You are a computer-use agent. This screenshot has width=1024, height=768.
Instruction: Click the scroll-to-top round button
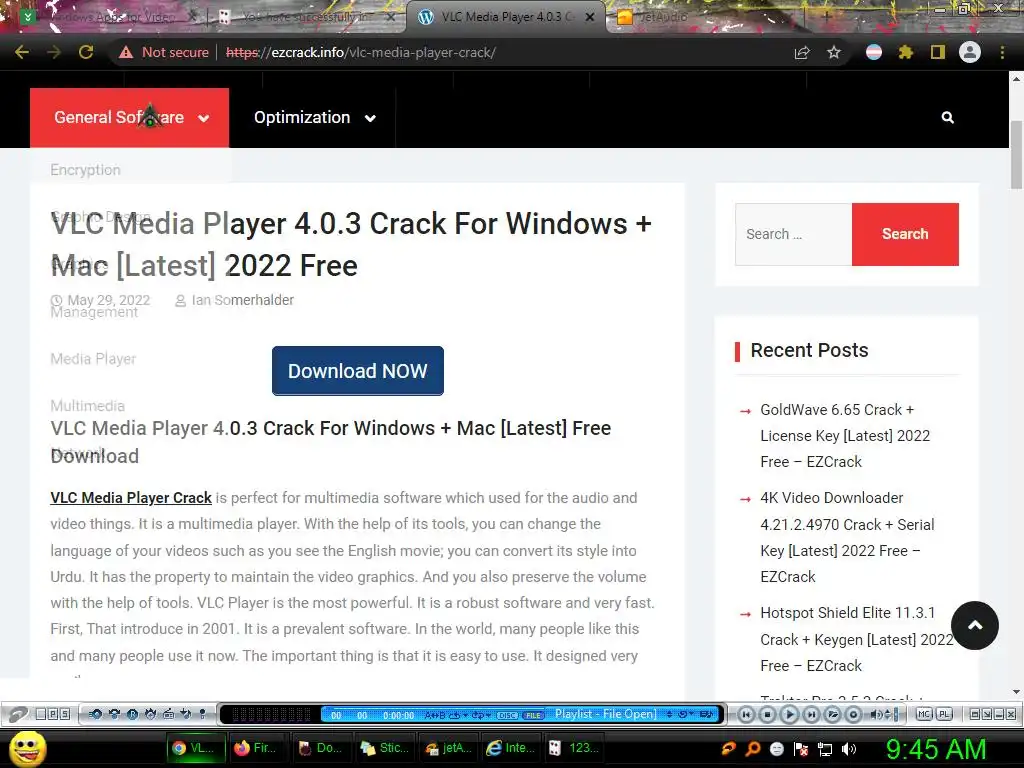pyautogui.click(x=975, y=626)
